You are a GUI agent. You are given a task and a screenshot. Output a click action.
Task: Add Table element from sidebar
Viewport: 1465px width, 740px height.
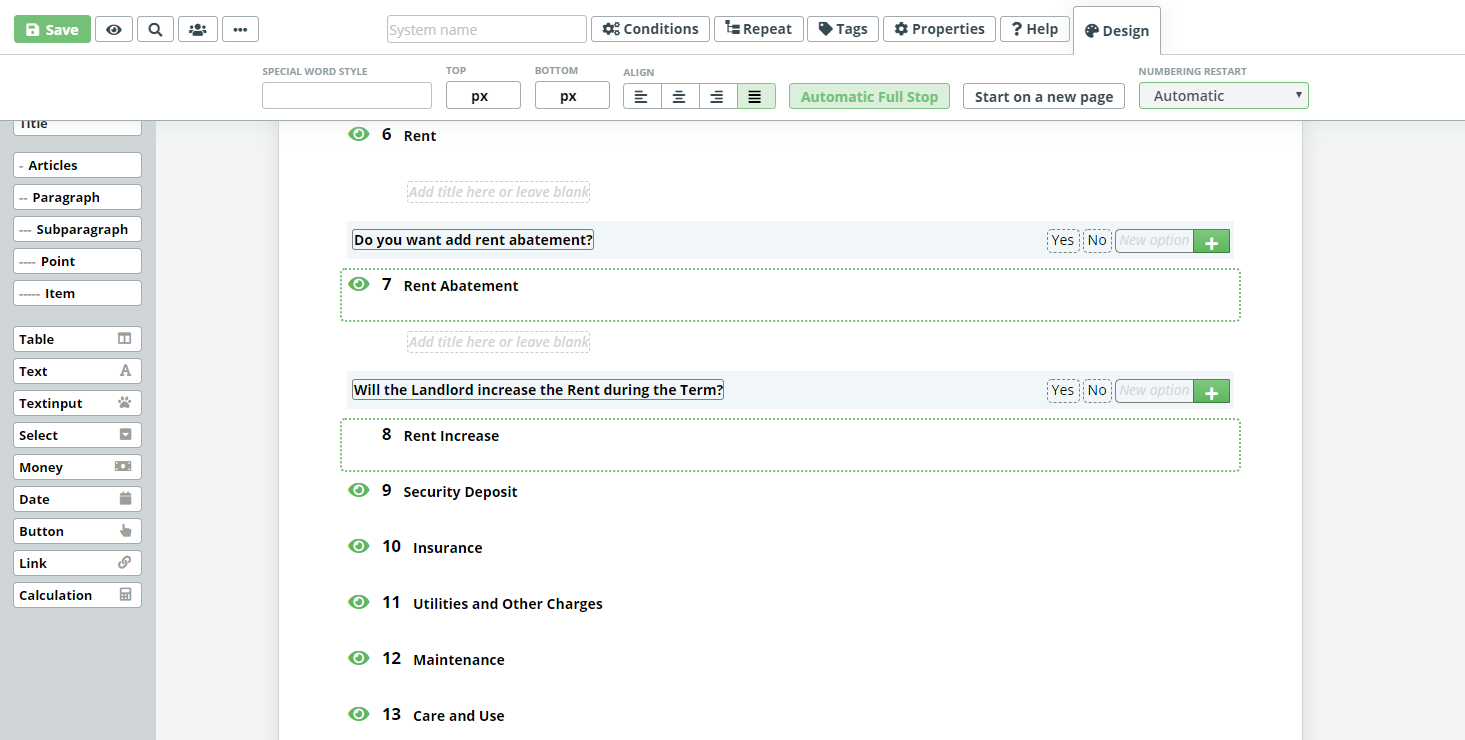click(77, 339)
